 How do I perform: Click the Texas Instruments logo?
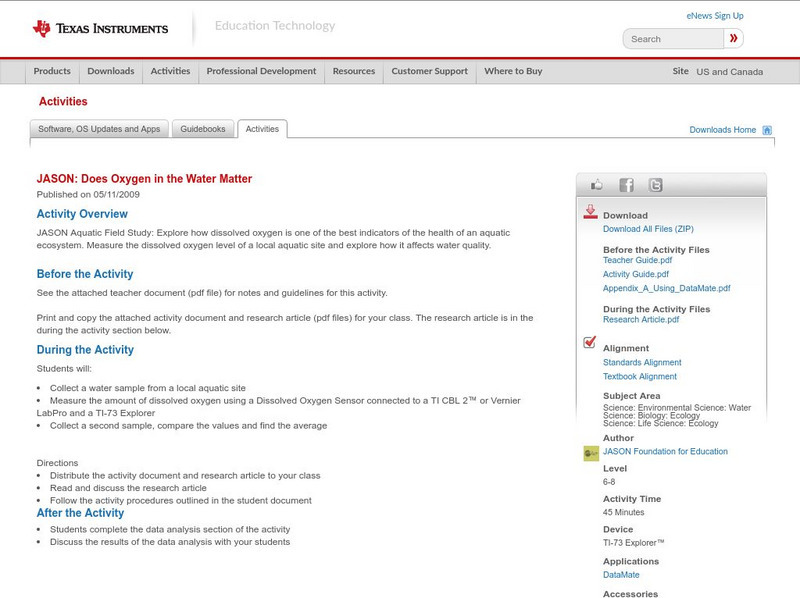tap(100, 29)
